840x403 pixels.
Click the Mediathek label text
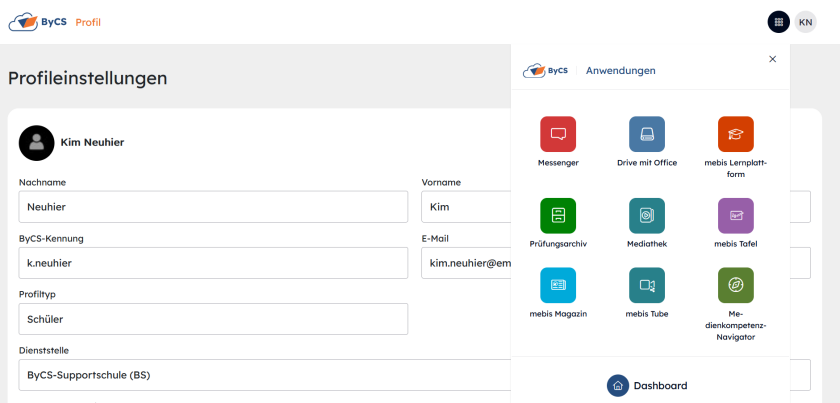(x=647, y=244)
